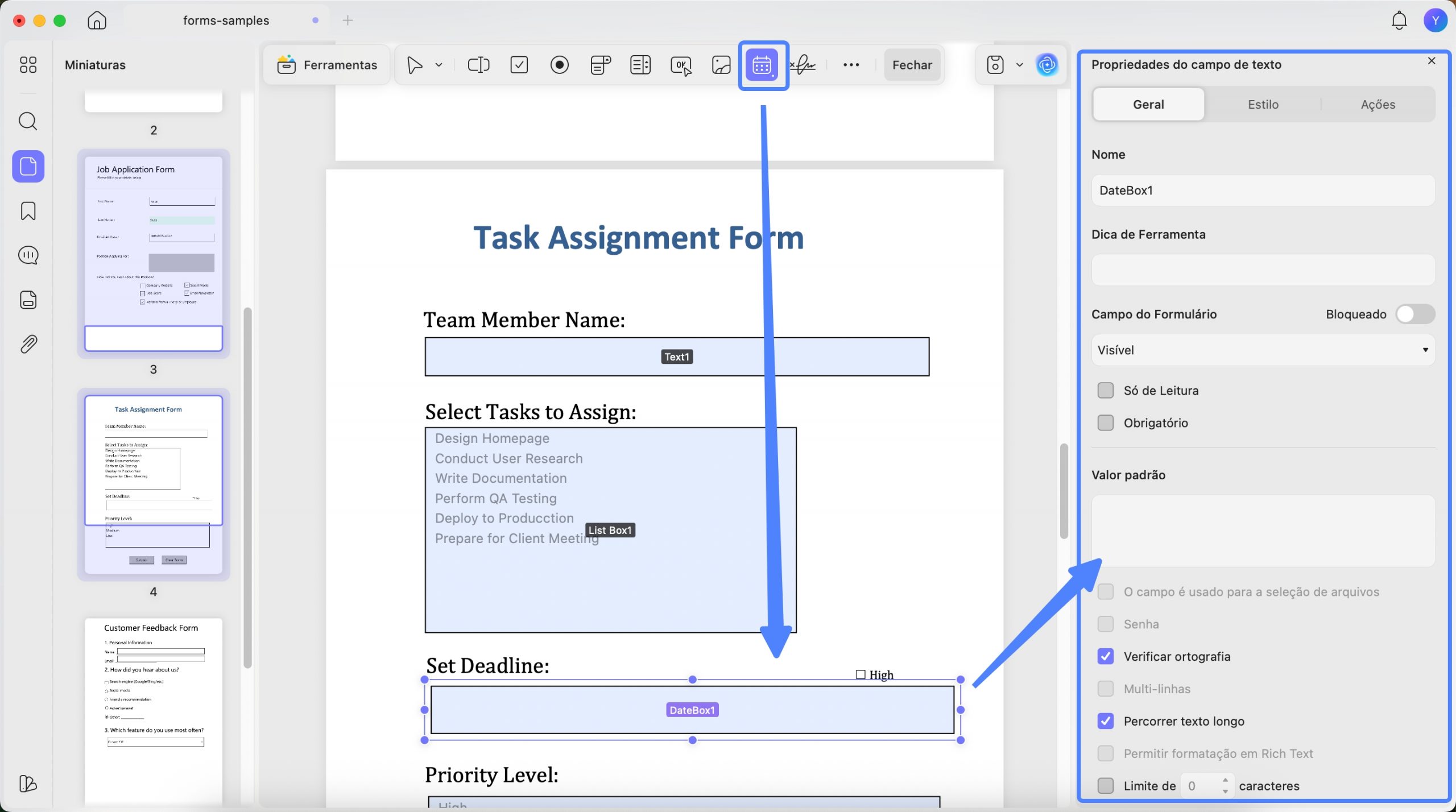The width and height of the screenshot is (1456, 812).
Task: Switch to the Estilo tab
Action: tap(1263, 105)
